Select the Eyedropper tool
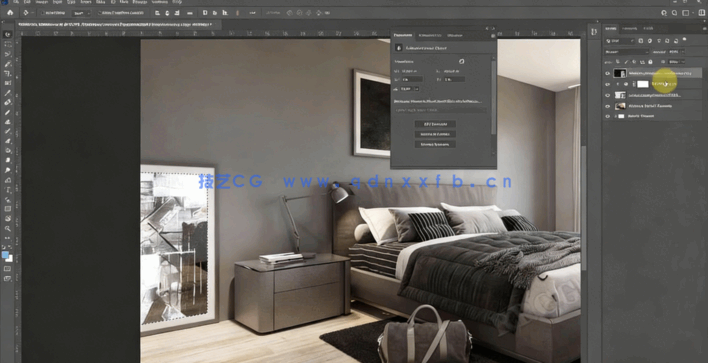 (x=8, y=93)
